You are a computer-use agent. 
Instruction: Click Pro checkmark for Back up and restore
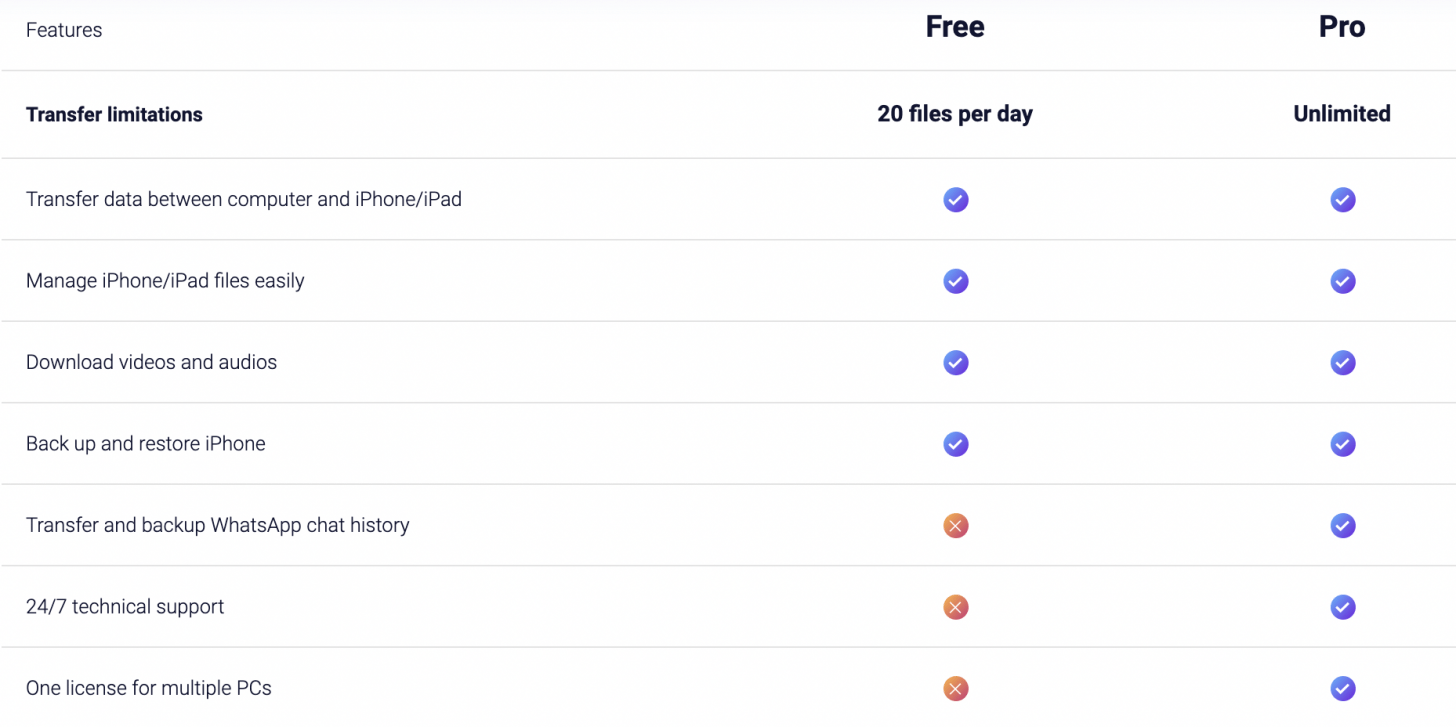(x=1342, y=444)
